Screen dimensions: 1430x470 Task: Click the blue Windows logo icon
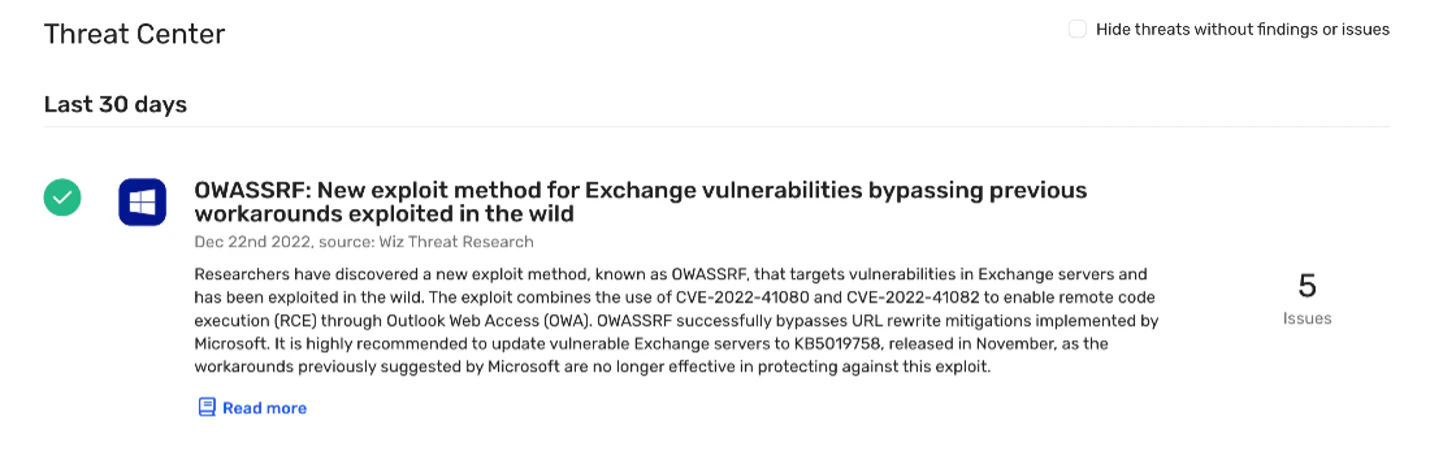pos(142,202)
